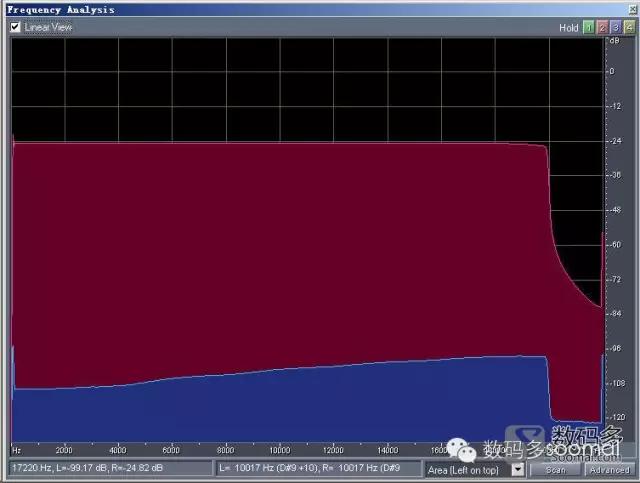Open the Advanced options button
The width and height of the screenshot is (640, 483).
(x=608, y=469)
